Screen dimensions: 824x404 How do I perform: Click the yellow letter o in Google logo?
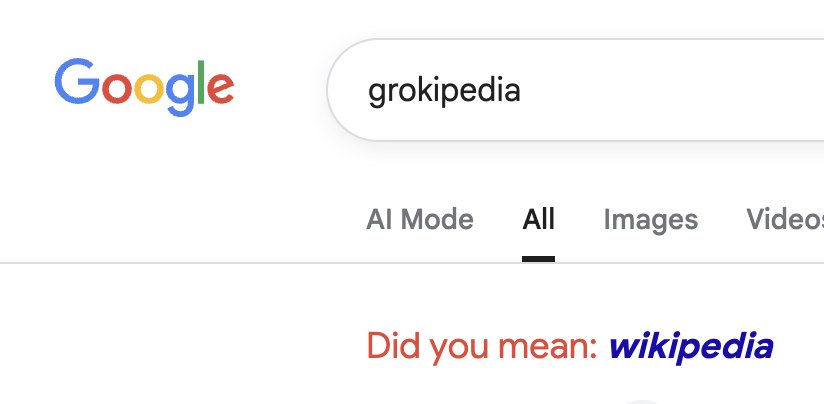coord(147,89)
